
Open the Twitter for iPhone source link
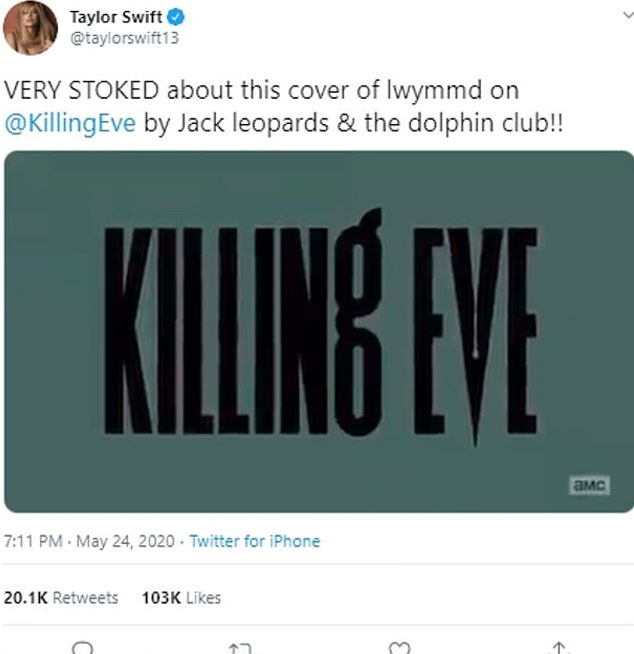255,541
